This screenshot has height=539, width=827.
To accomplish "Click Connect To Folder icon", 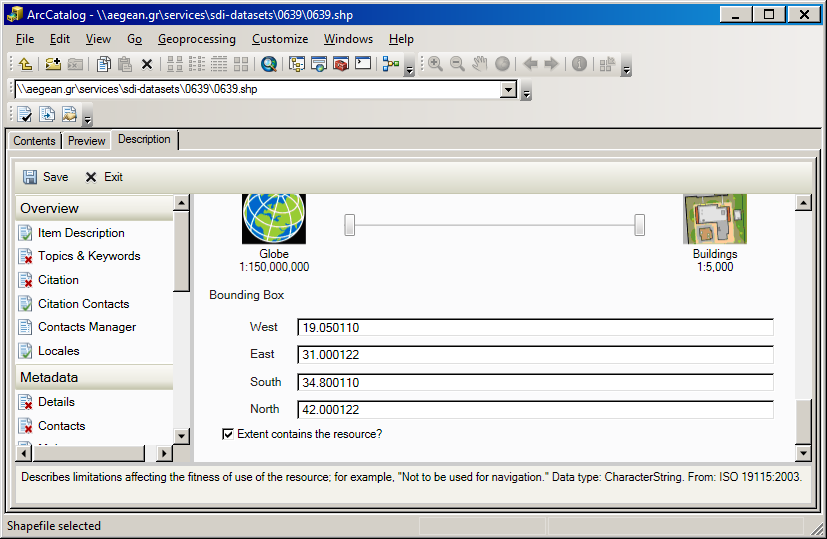I will 53,64.
